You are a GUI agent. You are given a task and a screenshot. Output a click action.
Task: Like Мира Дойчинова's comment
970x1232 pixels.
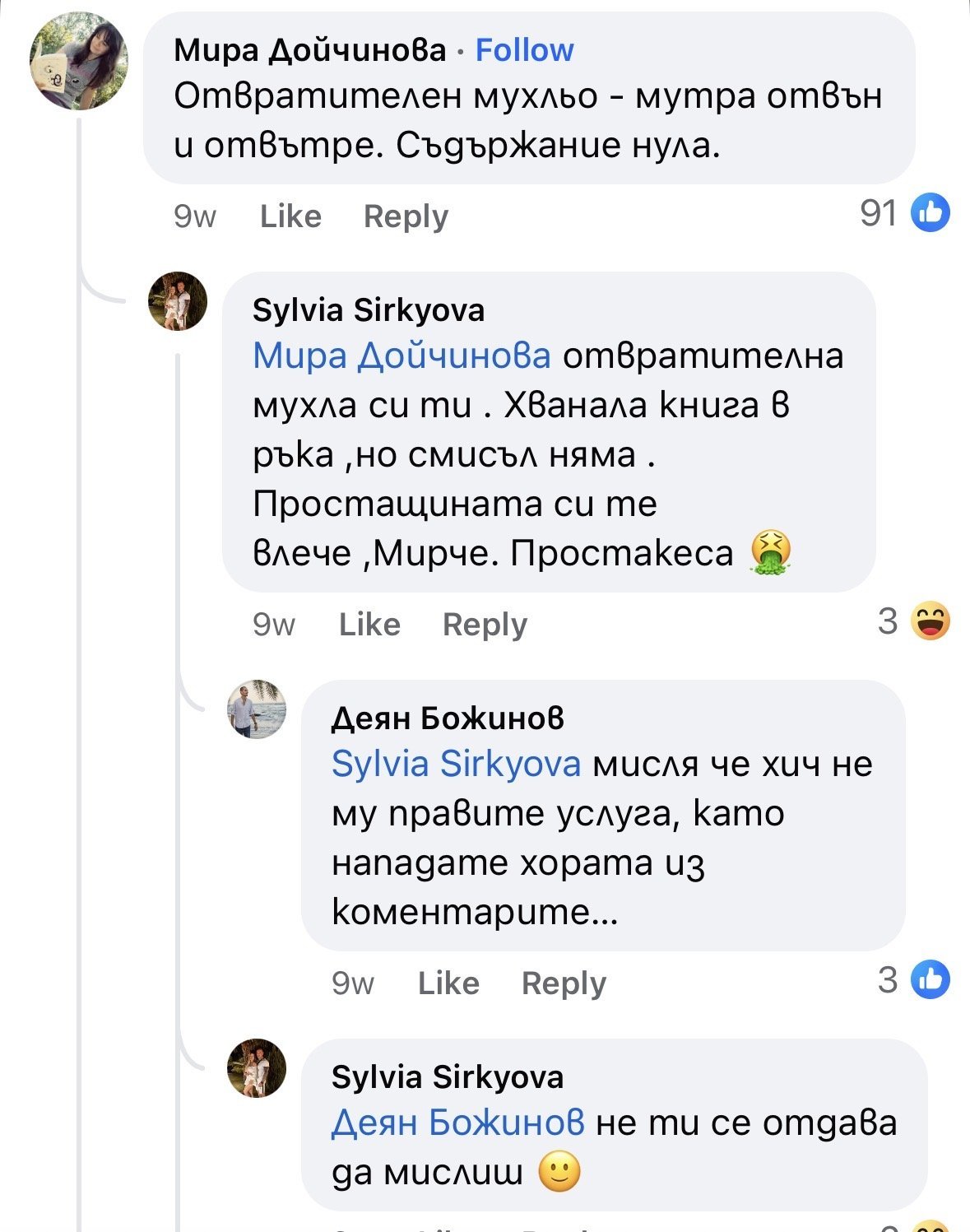[290, 216]
